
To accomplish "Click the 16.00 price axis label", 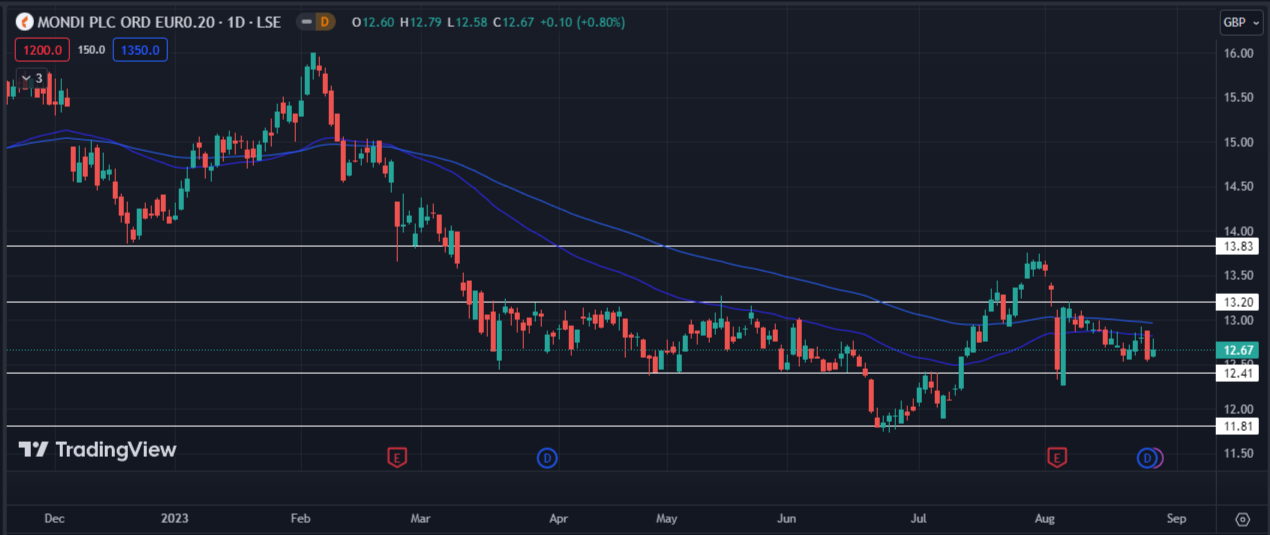I will pos(1239,53).
